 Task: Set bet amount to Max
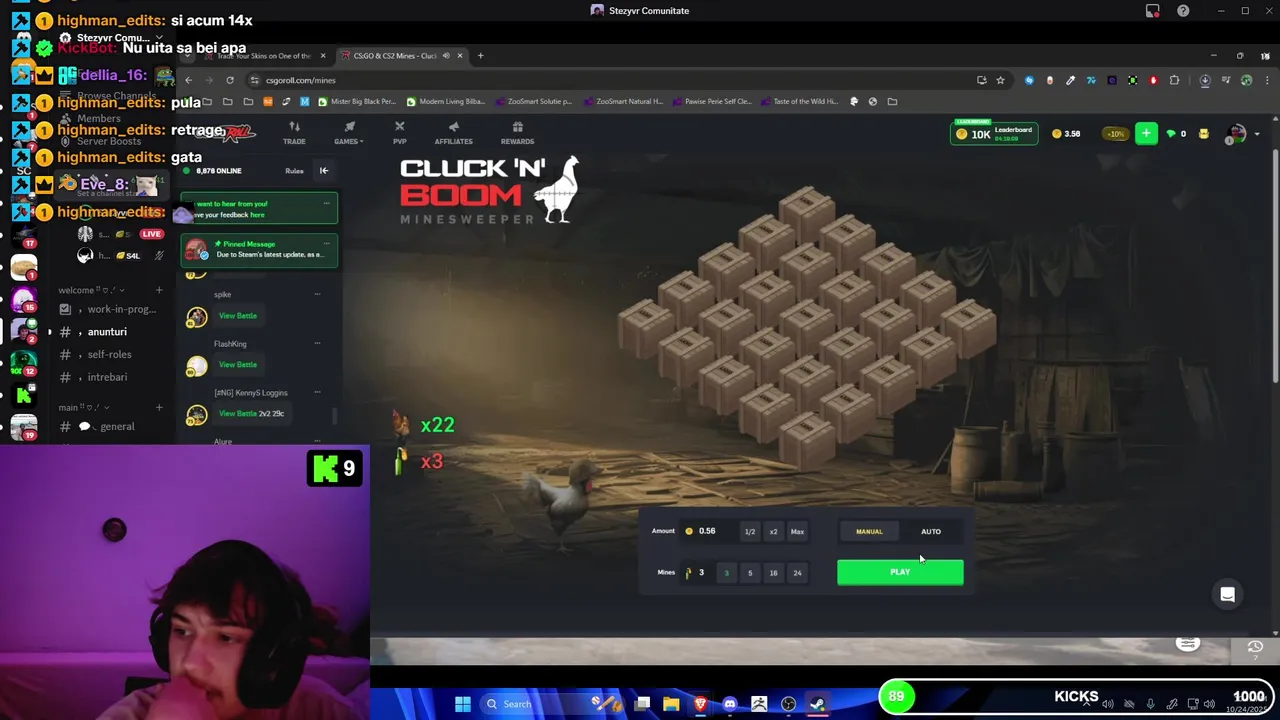797,532
